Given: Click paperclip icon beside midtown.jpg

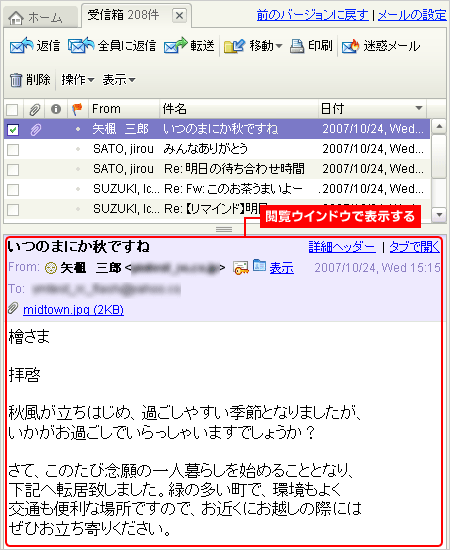Looking at the screenshot, I should [13, 308].
